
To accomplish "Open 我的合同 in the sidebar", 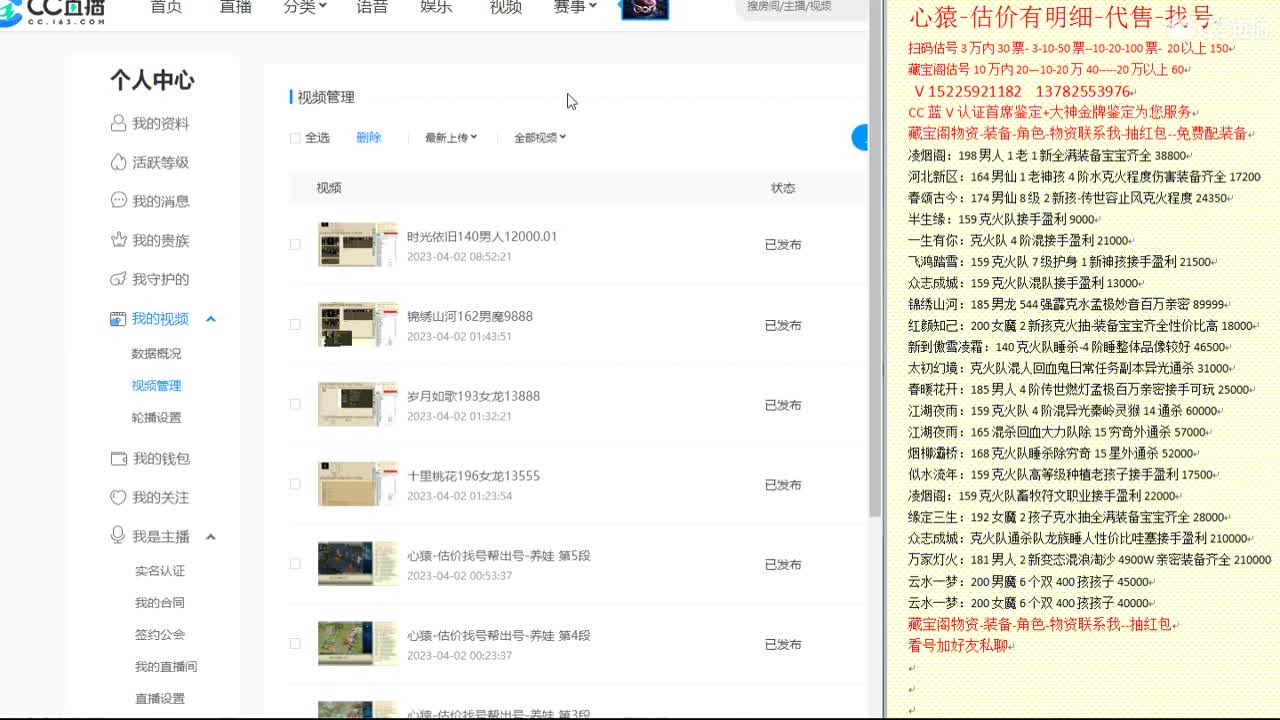I will tap(160, 602).
